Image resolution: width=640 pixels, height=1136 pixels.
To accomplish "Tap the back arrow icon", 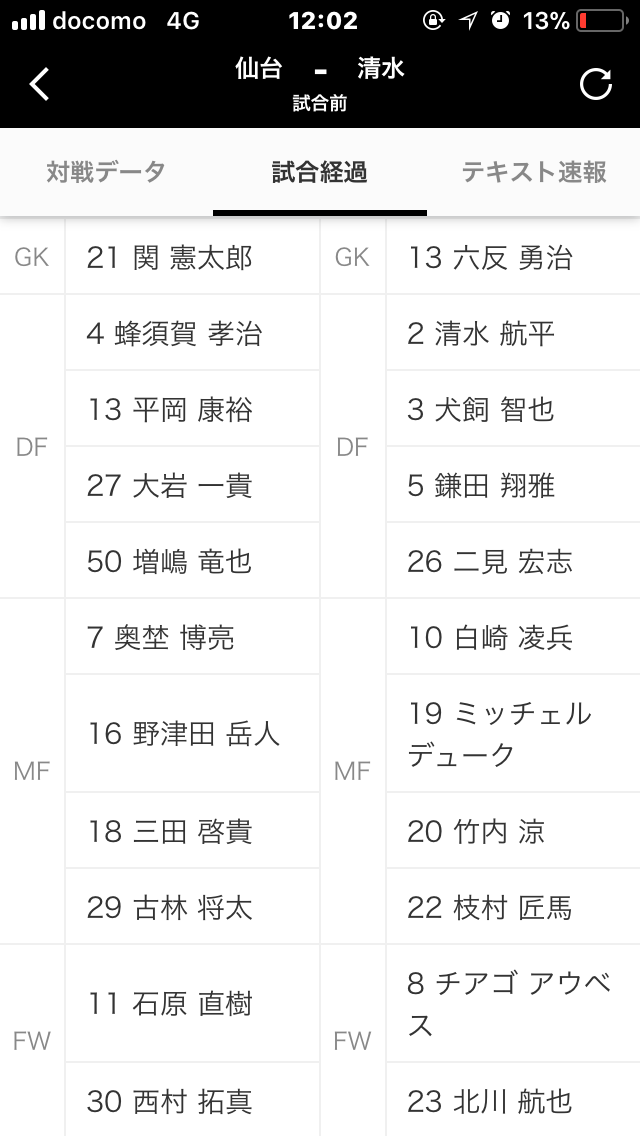I will tap(39, 84).
